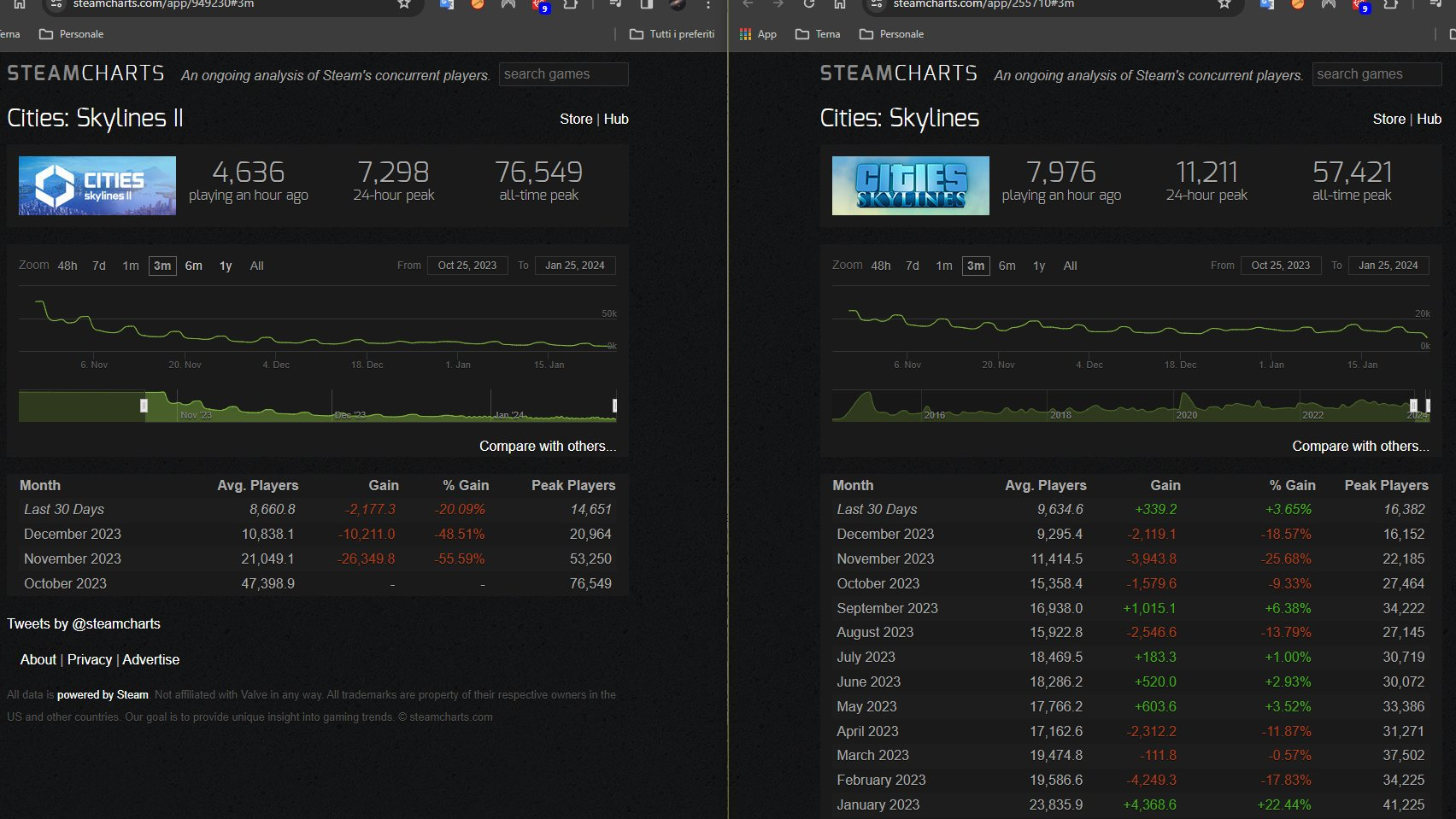Open the To date picker on the Skylines II chart
The width and height of the screenshot is (1456, 819).
click(575, 266)
